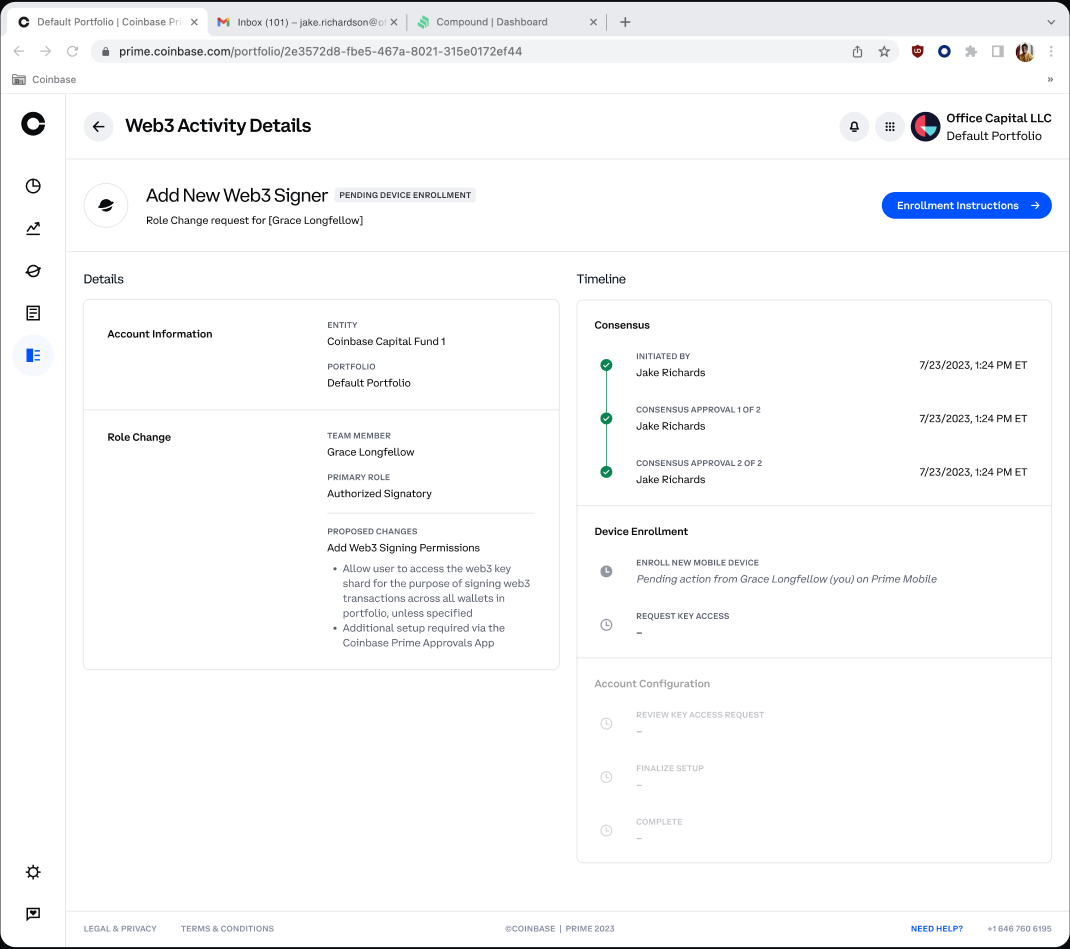The image size is (1070, 949).
Task: Close the Compound Dashboard tab
Action: [593, 22]
